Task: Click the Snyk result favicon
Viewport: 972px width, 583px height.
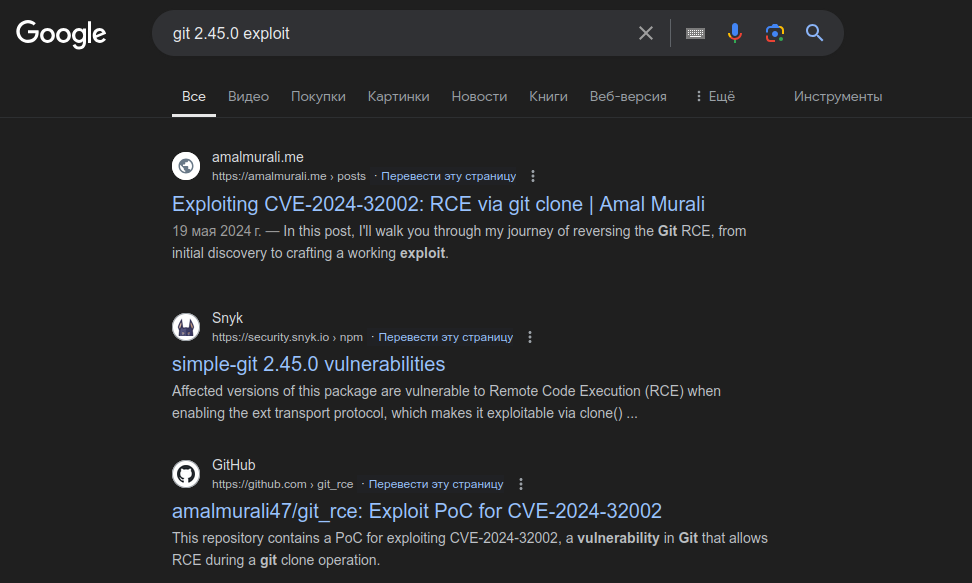Action: 186,327
